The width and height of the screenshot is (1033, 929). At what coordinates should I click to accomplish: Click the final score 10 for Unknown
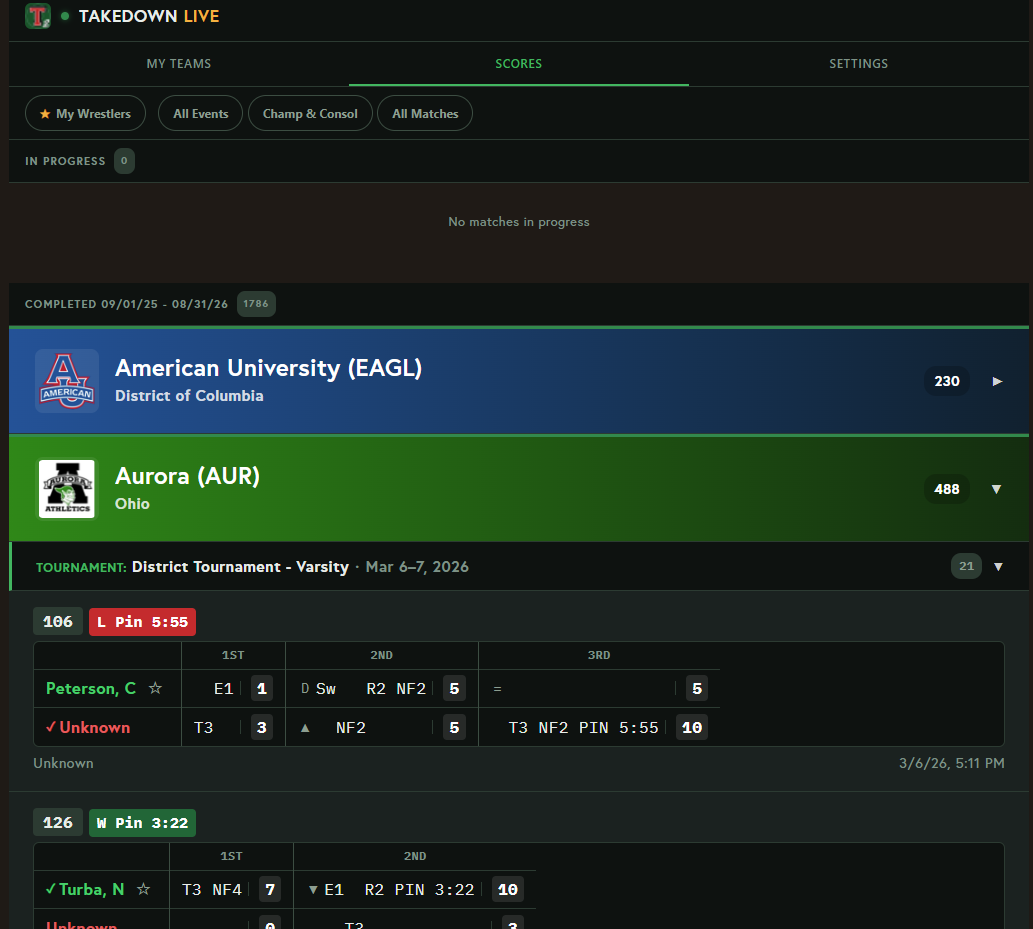692,727
